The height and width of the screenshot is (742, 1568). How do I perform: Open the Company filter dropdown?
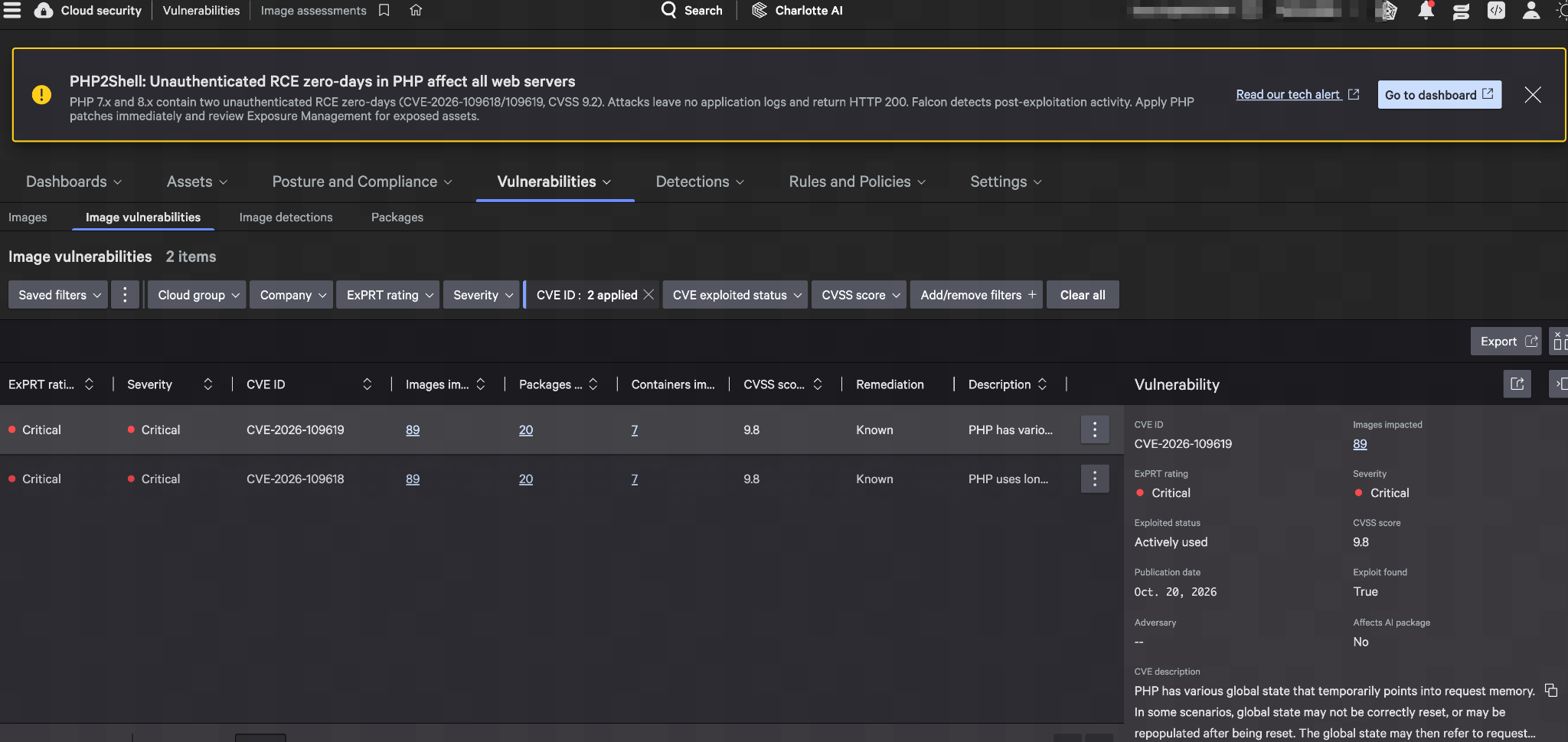coord(291,295)
